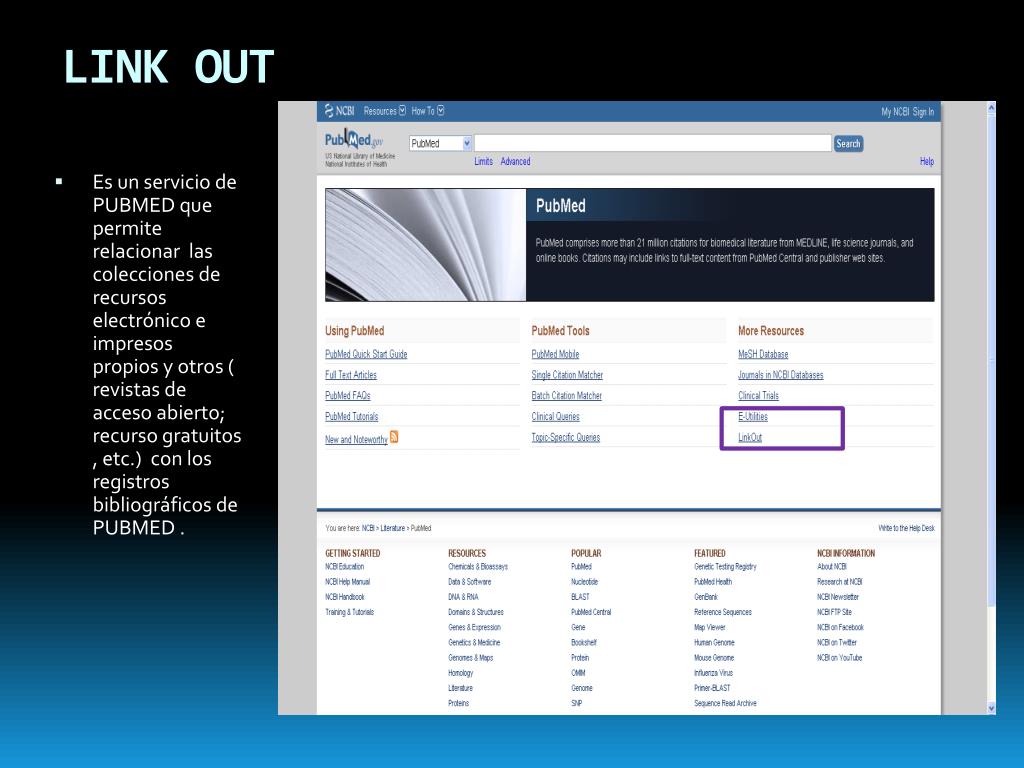Image resolution: width=1024 pixels, height=768 pixels.
Task: Open PubMed FAQs link
Action: (347, 396)
